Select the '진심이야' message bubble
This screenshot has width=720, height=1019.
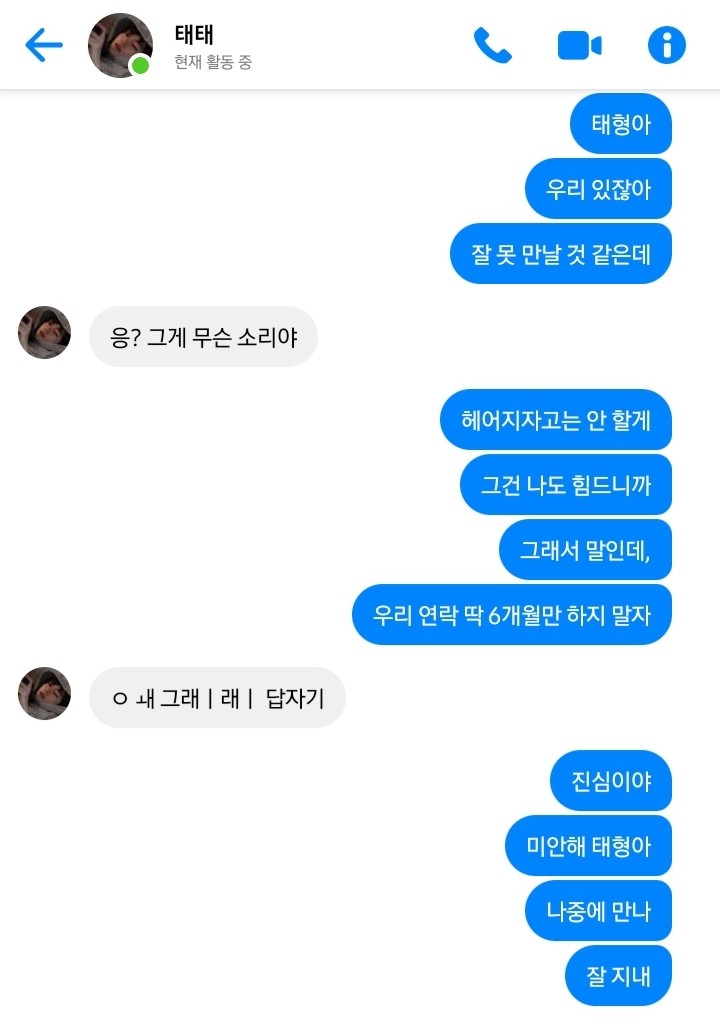[611, 780]
